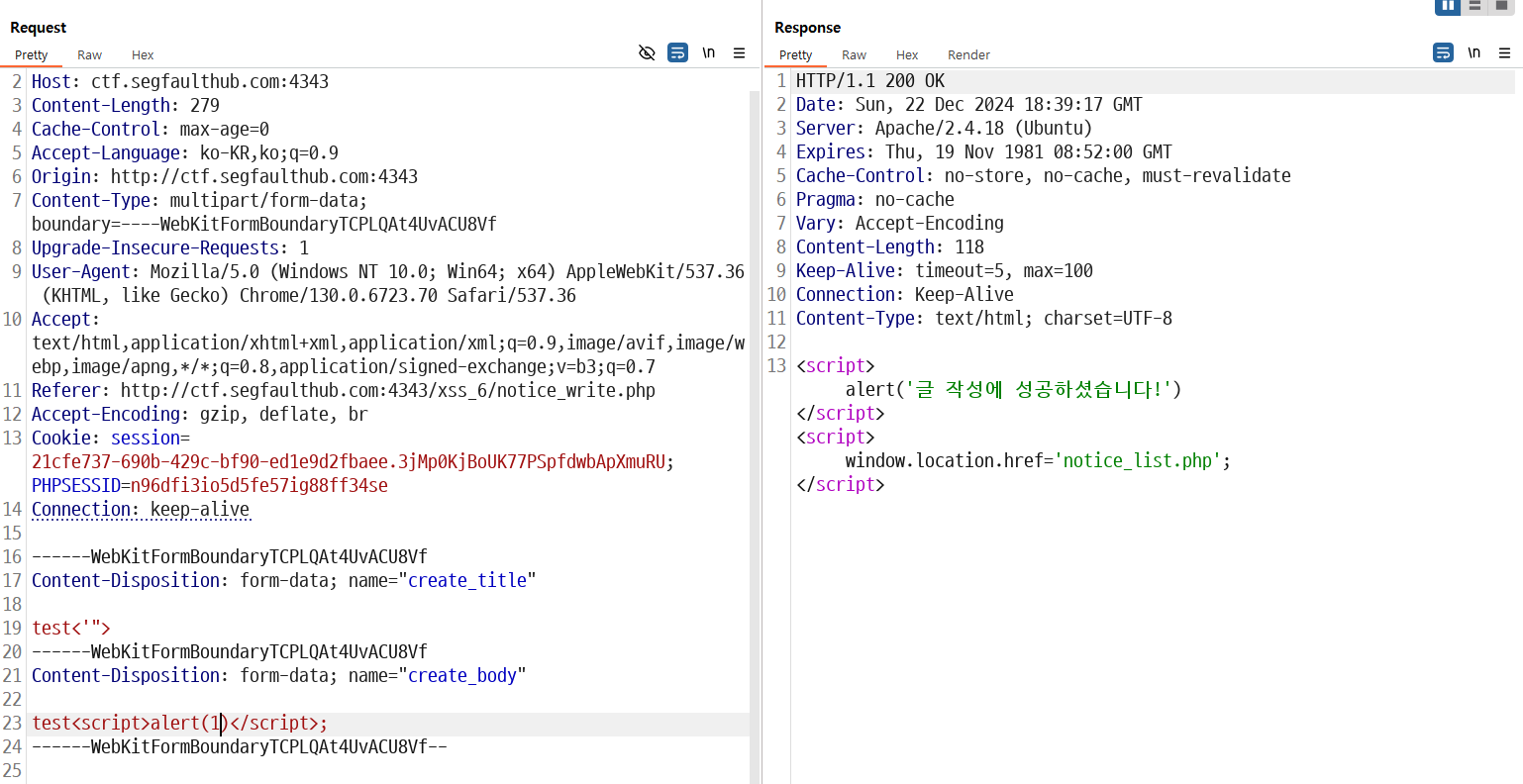Screen dimensions: 1523x784
Task: Click the Vary: Accept-Encoding response header
Action: [900, 224]
